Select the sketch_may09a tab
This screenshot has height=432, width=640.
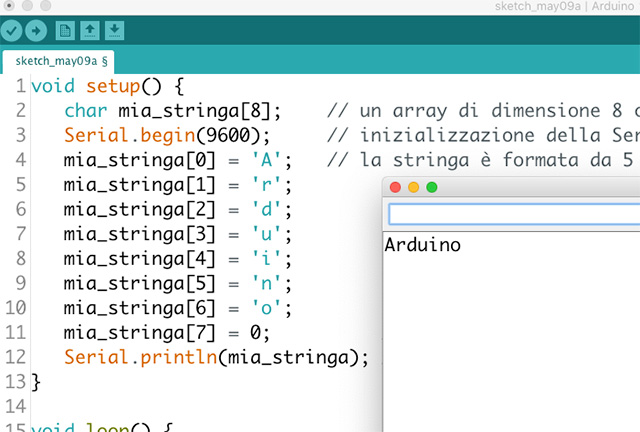click(58, 62)
